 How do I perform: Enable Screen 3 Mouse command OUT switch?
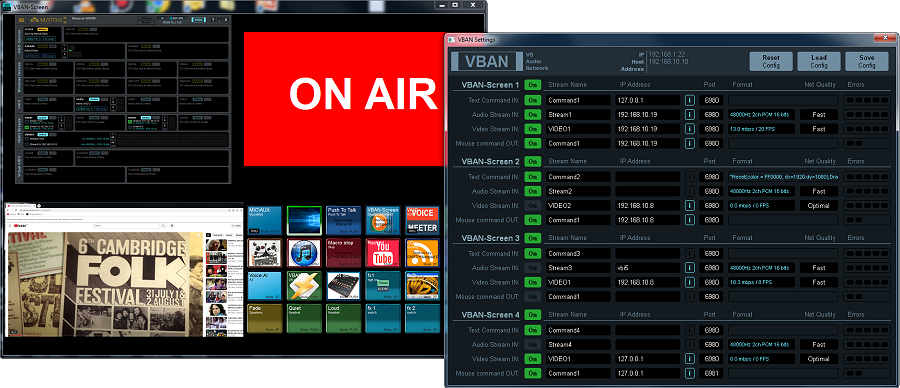tap(533, 297)
